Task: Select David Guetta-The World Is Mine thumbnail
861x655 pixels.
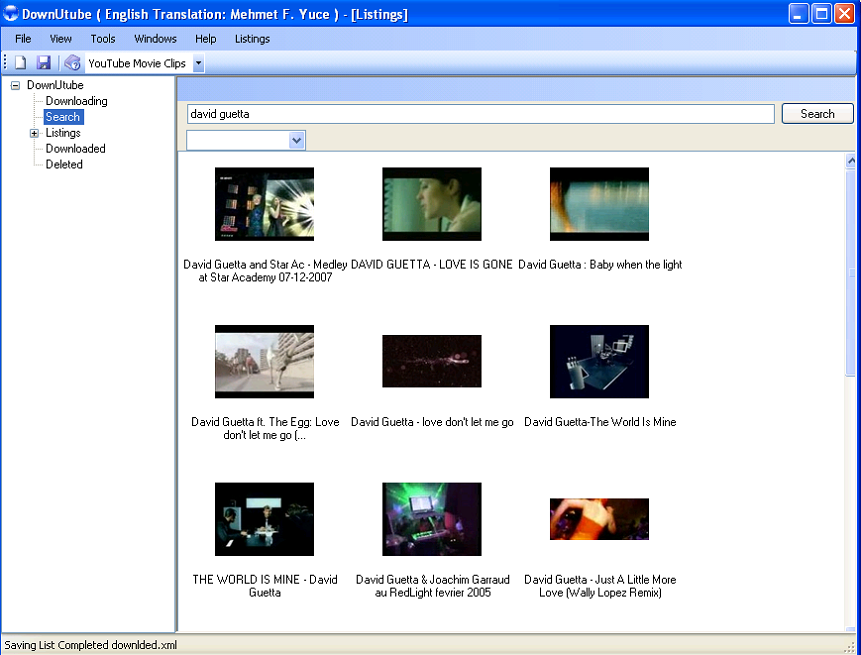Action: click(x=599, y=361)
